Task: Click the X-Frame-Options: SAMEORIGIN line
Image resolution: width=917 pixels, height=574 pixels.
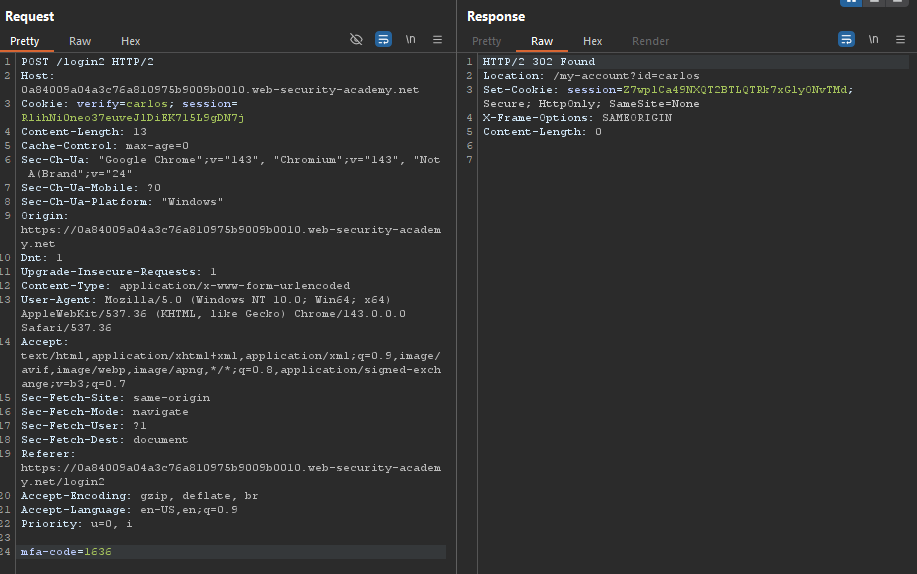Action: click(x=577, y=118)
